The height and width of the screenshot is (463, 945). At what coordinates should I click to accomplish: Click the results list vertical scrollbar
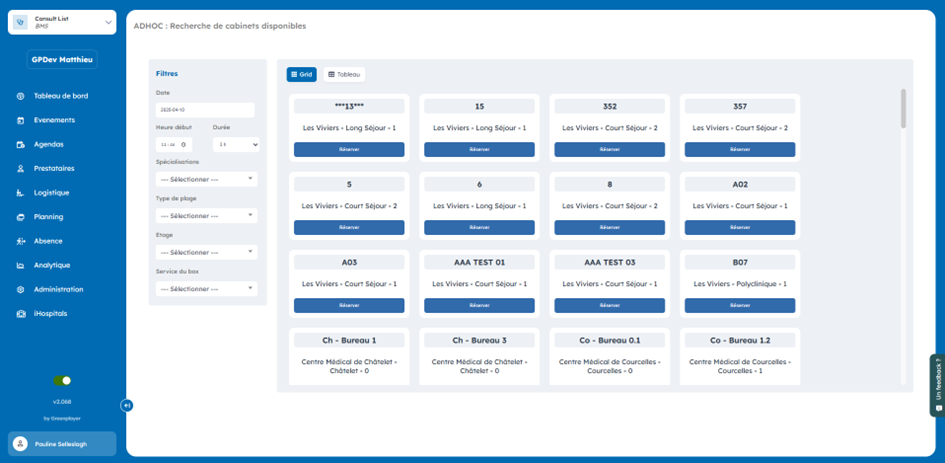(x=904, y=110)
